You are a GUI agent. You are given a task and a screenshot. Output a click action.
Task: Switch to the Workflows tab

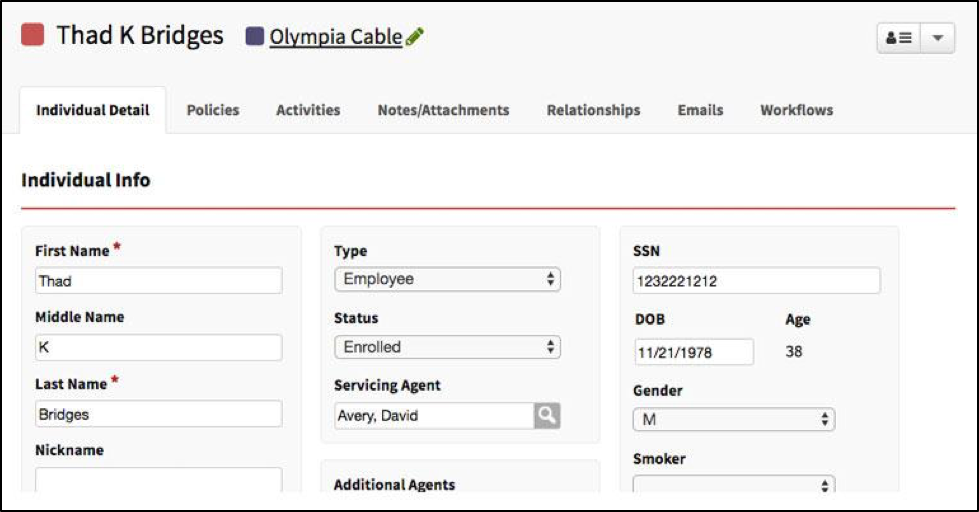click(x=797, y=110)
